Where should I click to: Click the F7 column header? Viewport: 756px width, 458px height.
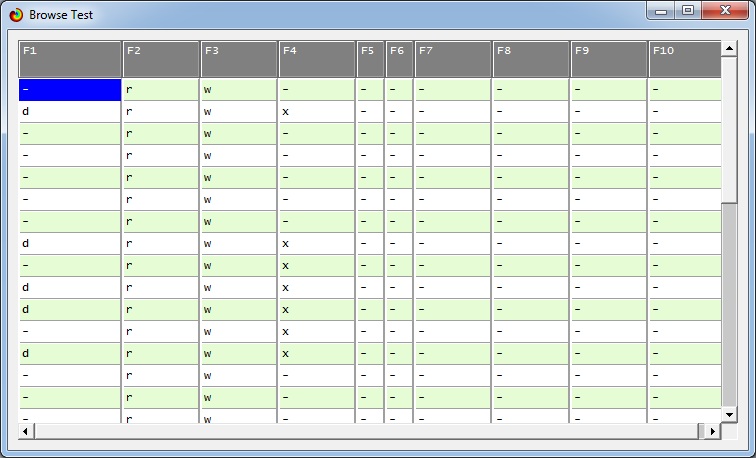tap(453, 59)
